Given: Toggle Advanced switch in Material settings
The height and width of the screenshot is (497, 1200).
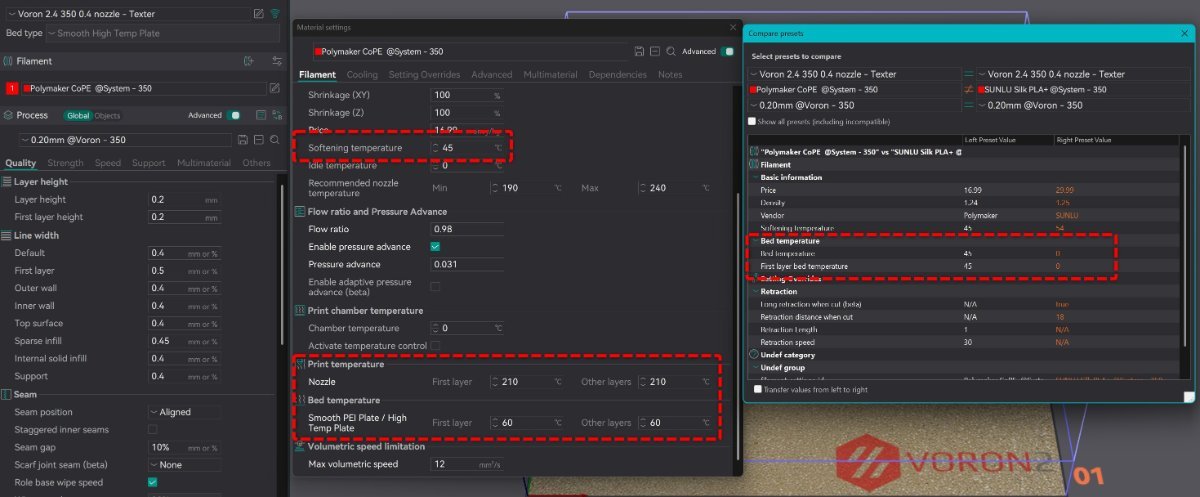Looking at the screenshot, I should click(728, 51).
